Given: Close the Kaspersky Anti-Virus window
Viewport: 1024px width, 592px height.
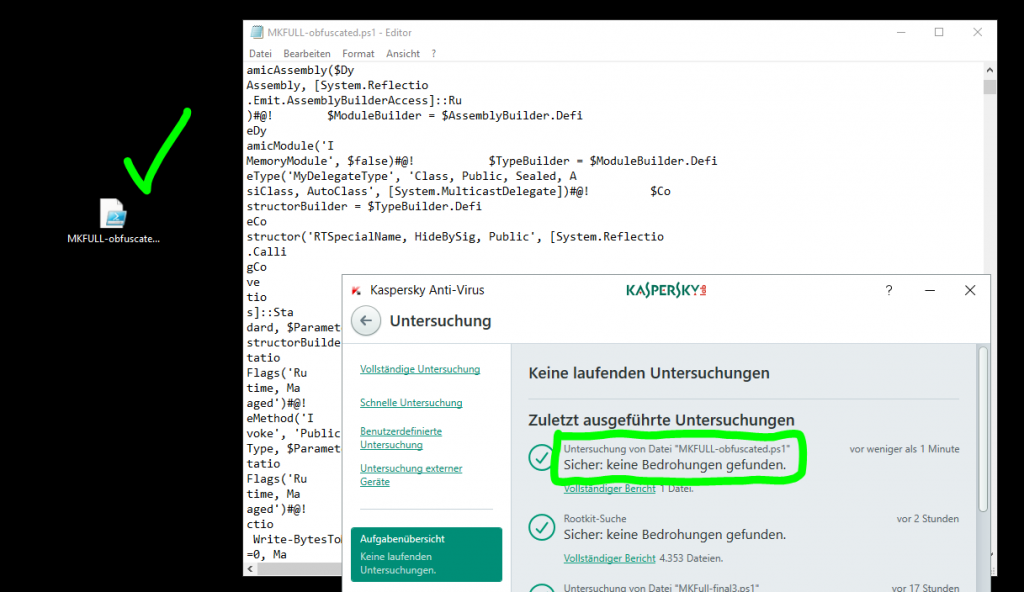Looking at the screenshot, I should (970, 290).
